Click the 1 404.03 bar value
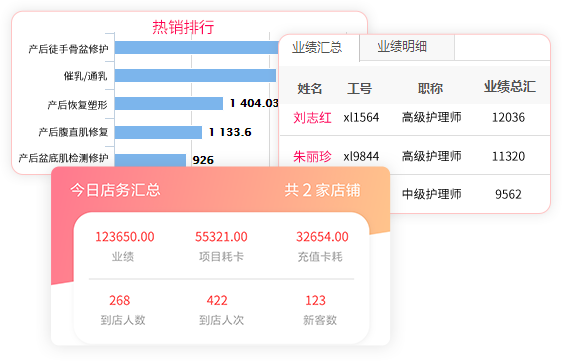Screen dimensions: 562x361 (254, 104)
